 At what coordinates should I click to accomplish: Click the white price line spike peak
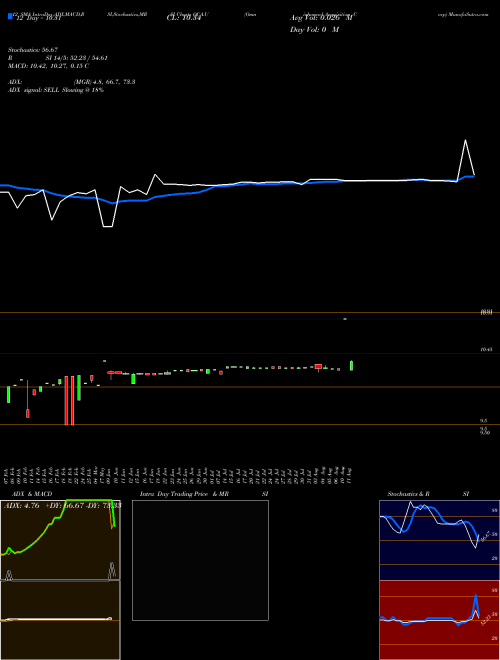465,141
